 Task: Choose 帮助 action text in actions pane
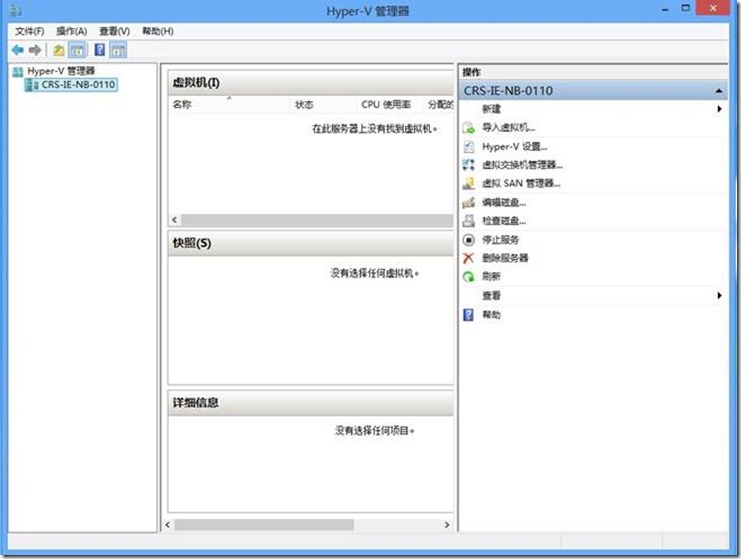[x=491, y=314]
